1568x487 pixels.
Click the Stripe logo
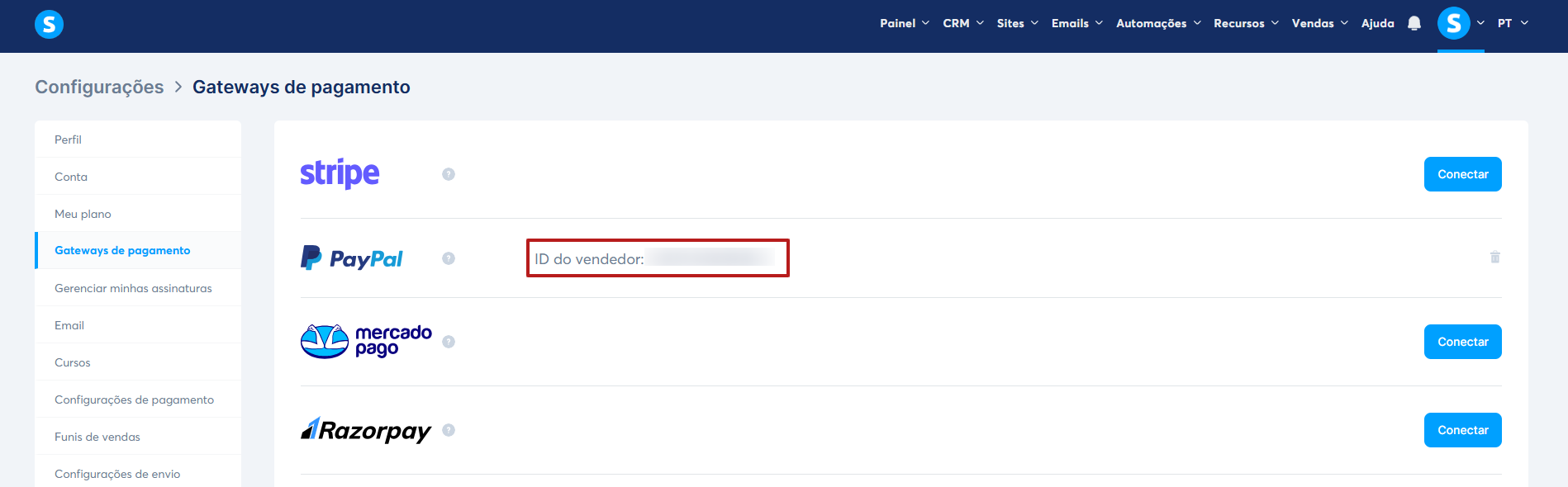tap(340, 173)
